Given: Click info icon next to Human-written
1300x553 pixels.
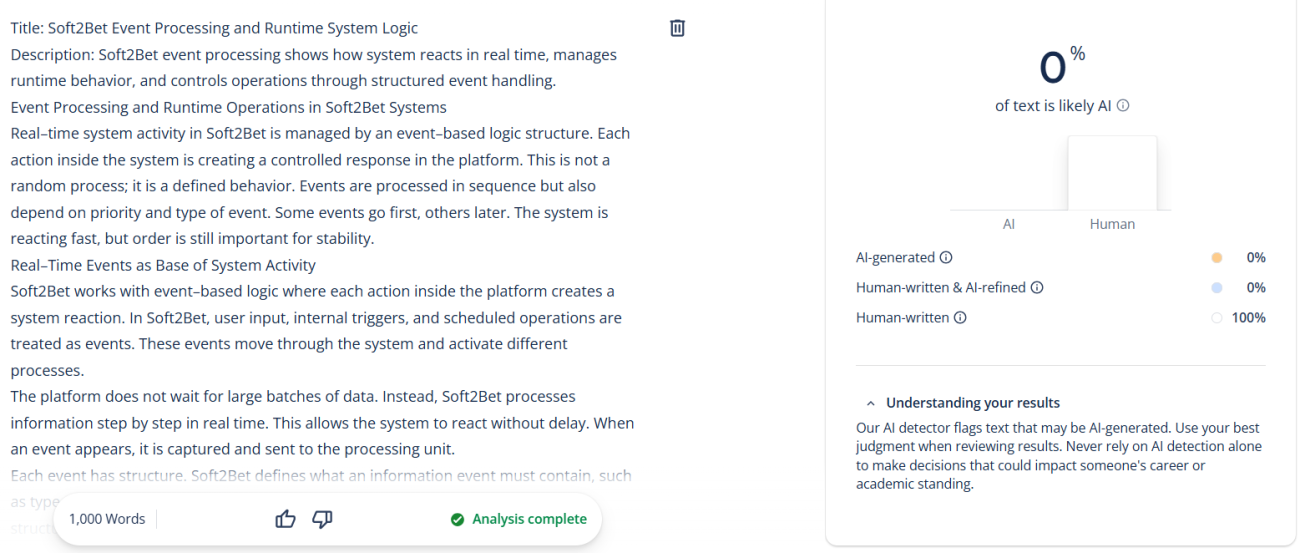Looking at the screenshot, I should [x=960, y=318].
